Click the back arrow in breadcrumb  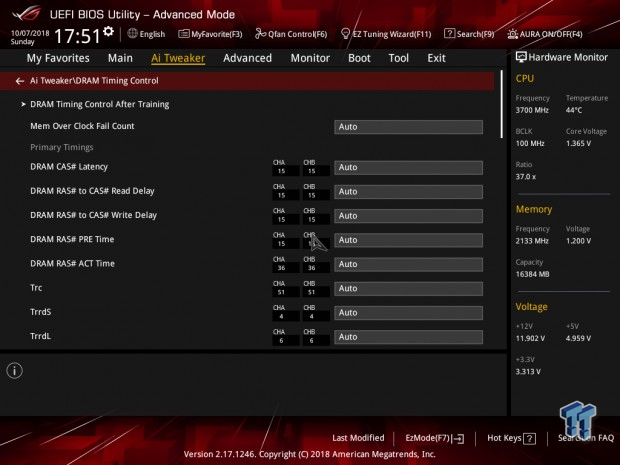tap(20, 81)
